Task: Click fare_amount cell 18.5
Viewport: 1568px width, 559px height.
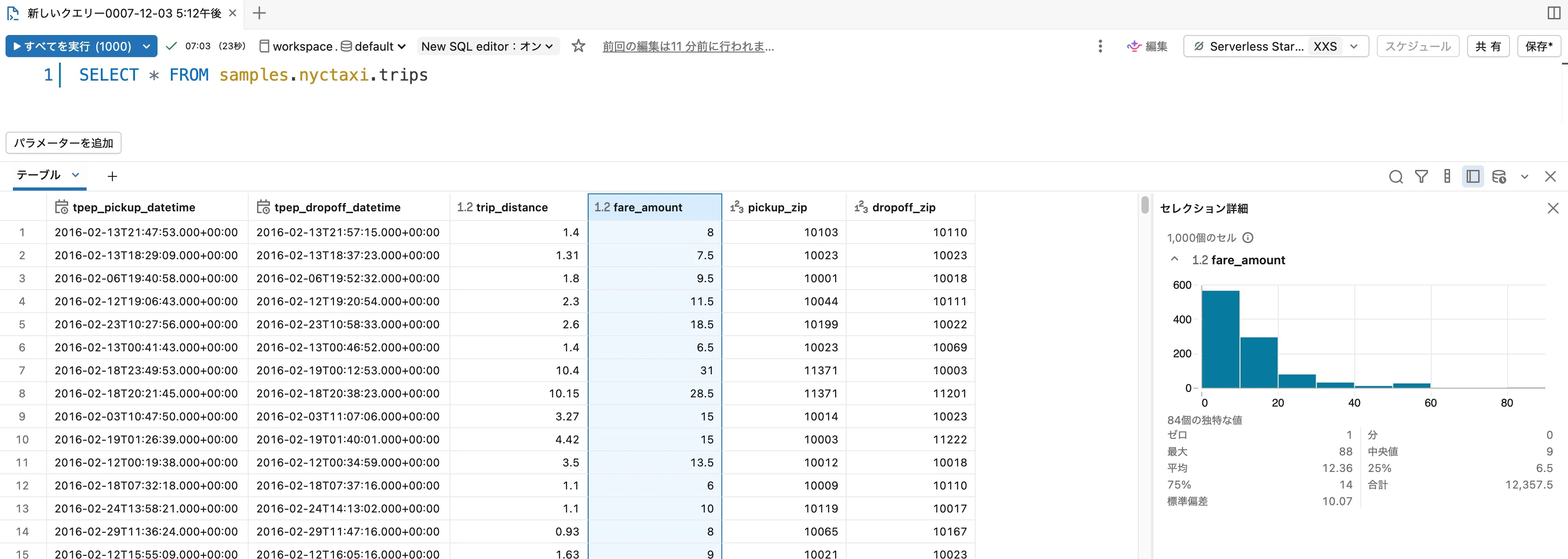Action: (655, 324)
